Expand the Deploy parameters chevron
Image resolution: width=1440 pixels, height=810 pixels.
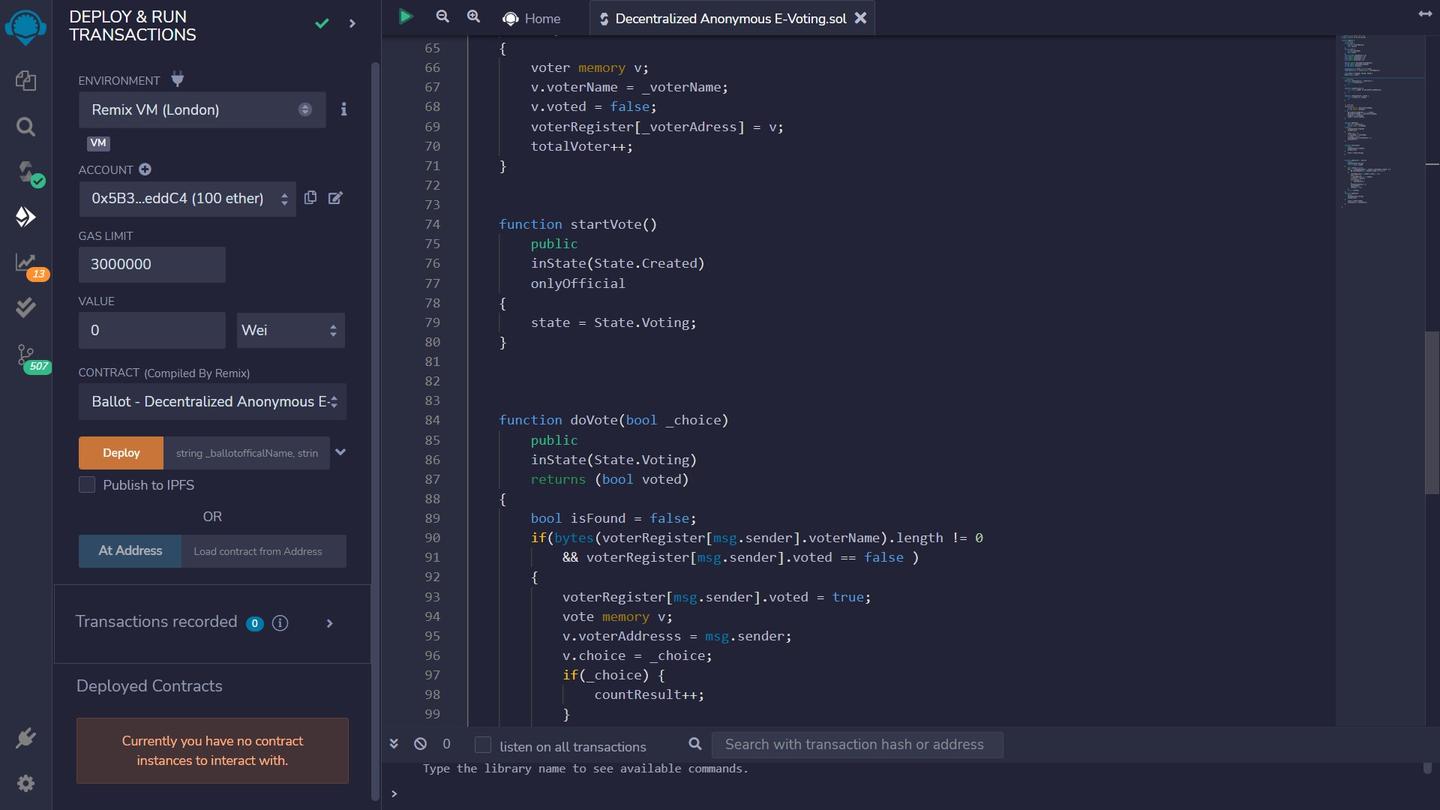tap(340, 452)
